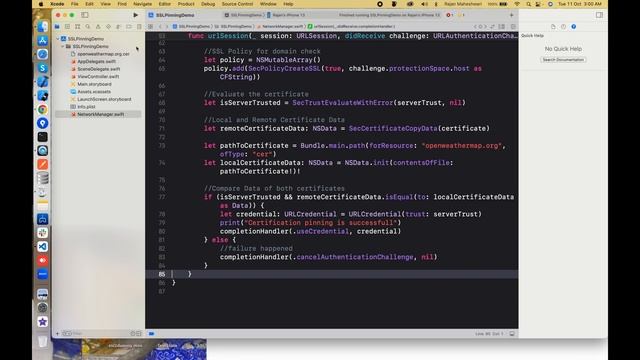Open SceneDelegate.swift in navigator
The image size is (640, 360).
(98, 69)
